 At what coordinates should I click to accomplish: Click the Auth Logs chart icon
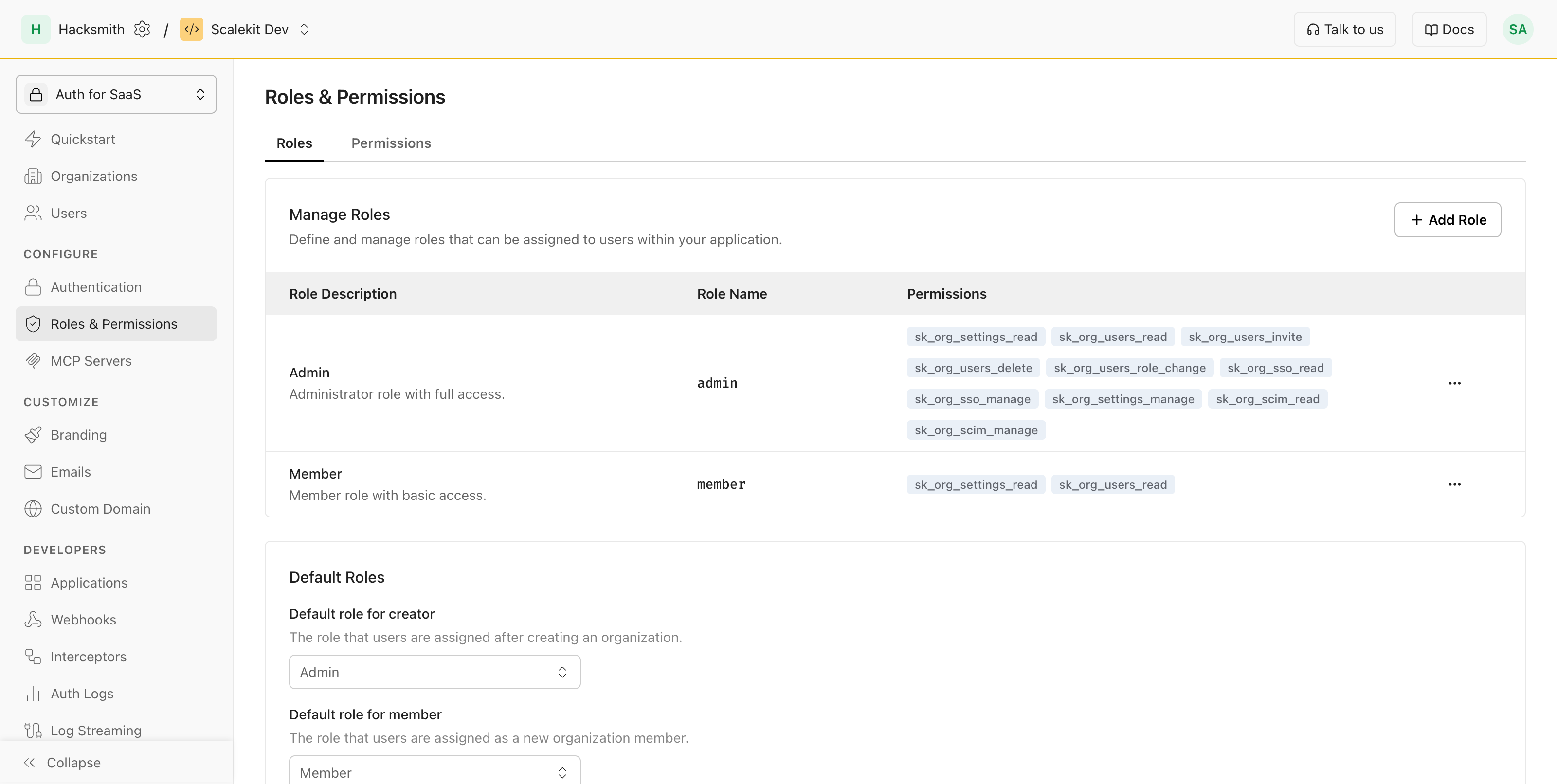click(33, 694)
